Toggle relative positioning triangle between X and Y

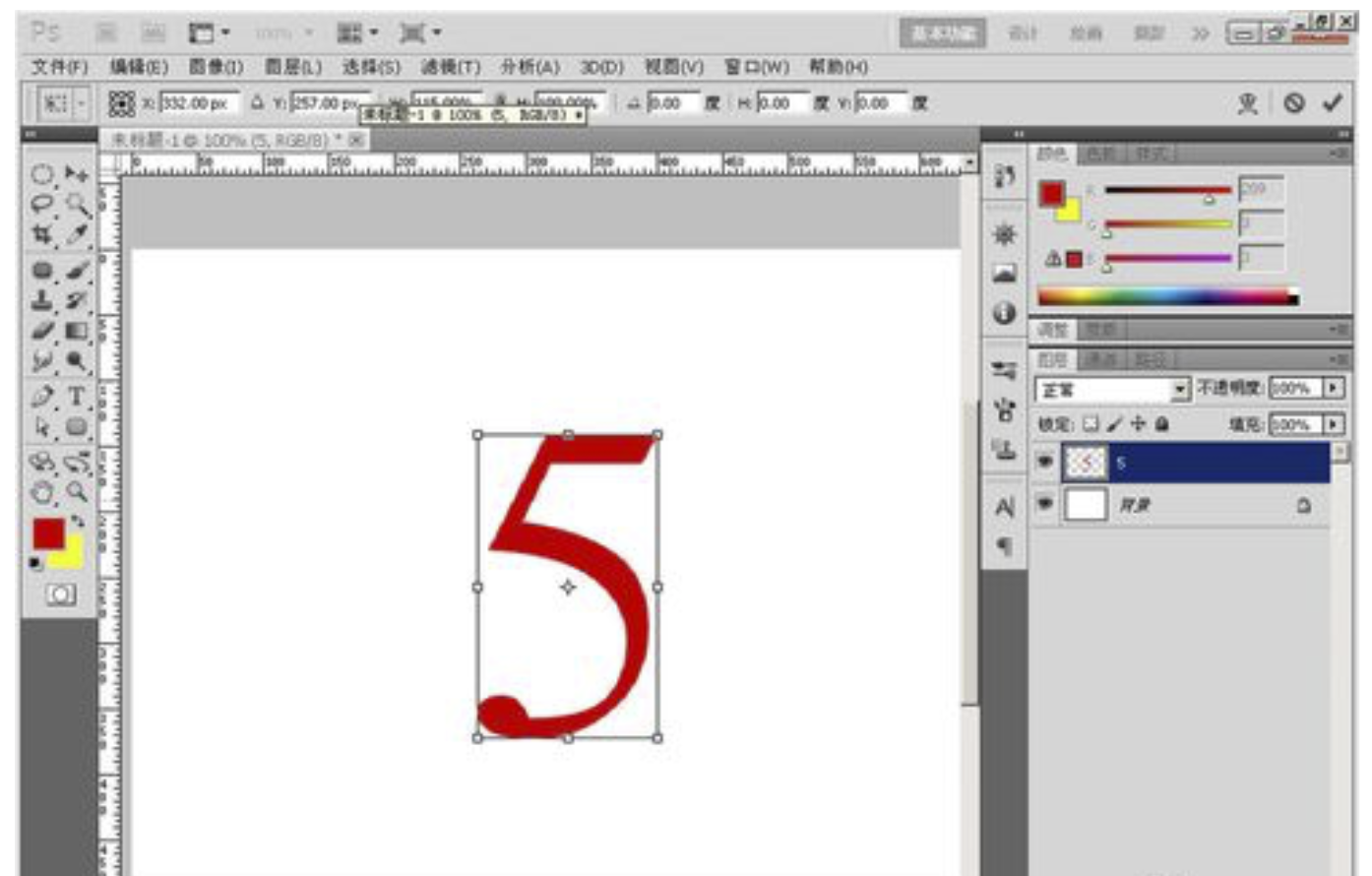(x=258, y=102)
